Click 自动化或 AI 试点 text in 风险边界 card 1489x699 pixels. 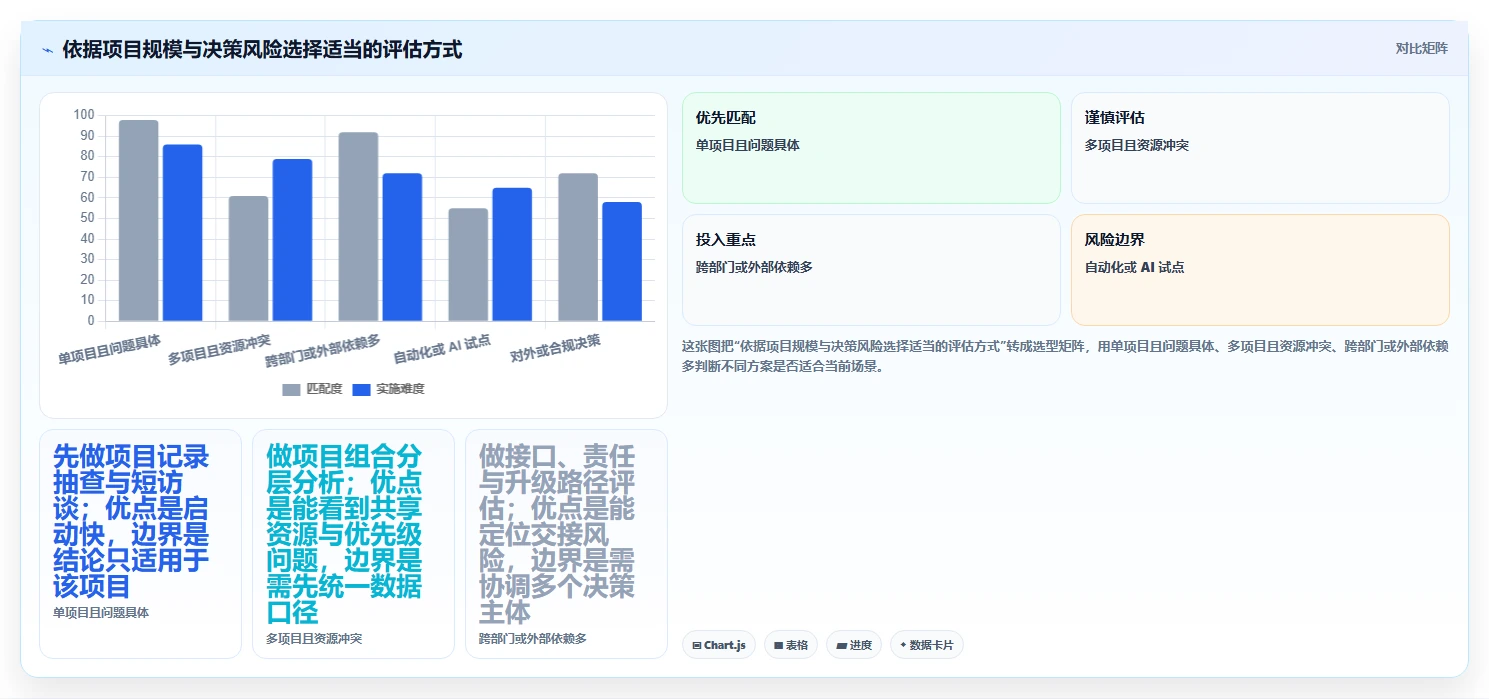1135,267
